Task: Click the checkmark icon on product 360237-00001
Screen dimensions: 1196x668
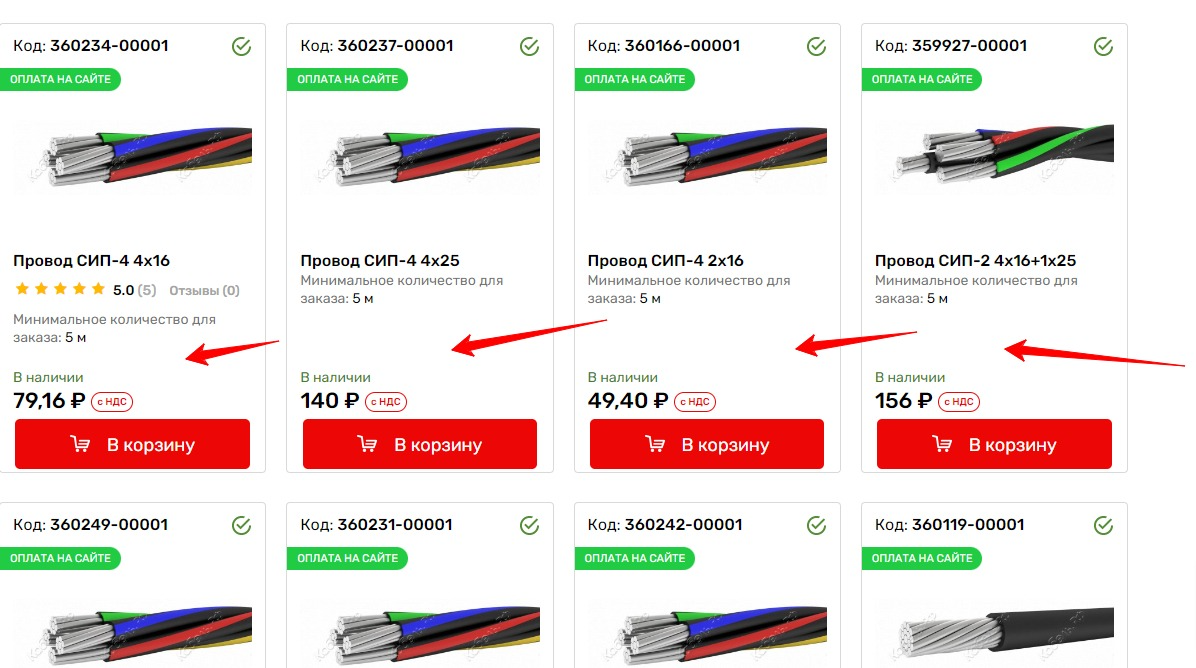Action: [x=529, y=47]
